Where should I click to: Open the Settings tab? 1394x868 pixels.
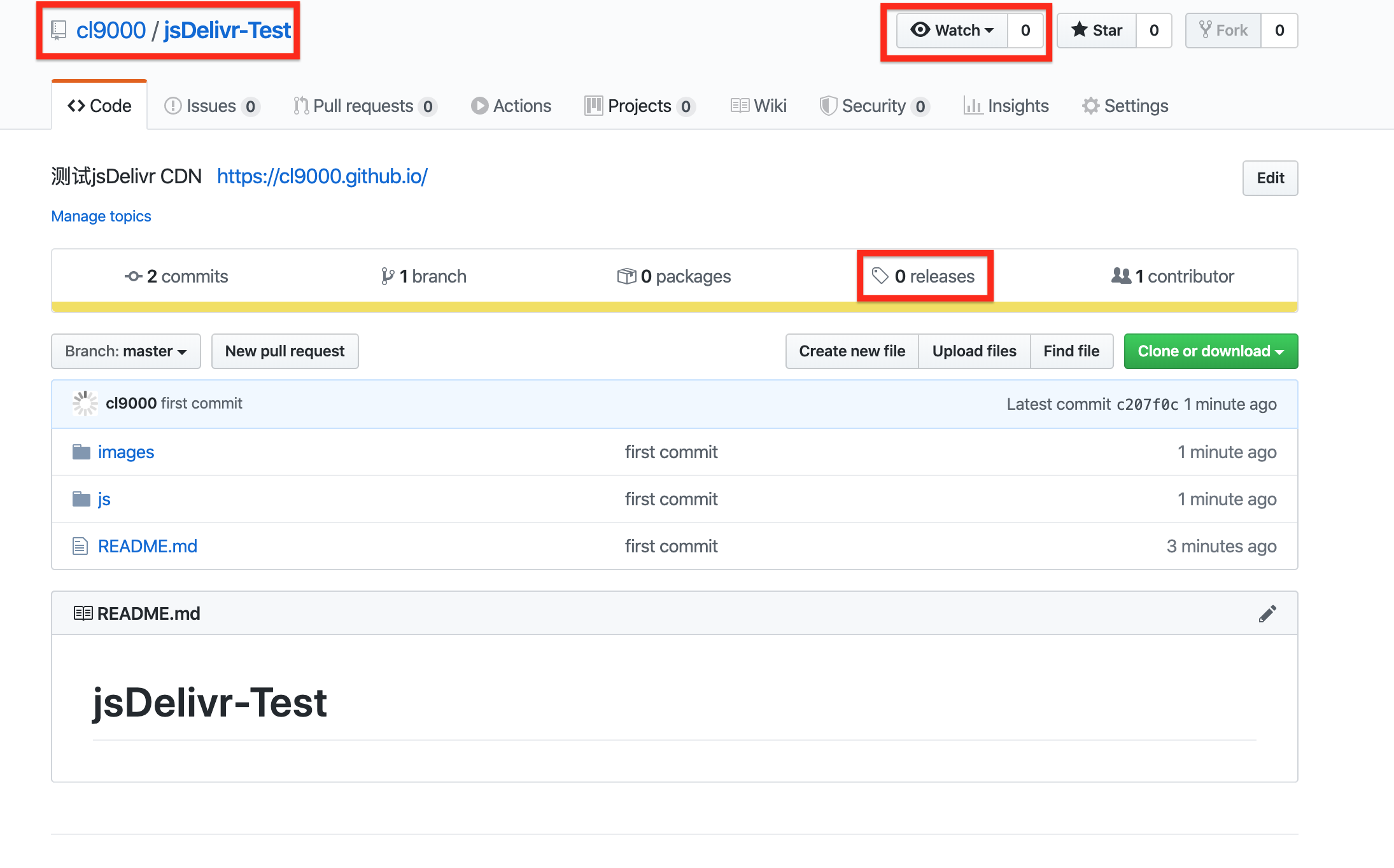pyautogui.click(x=1125, y=106)
